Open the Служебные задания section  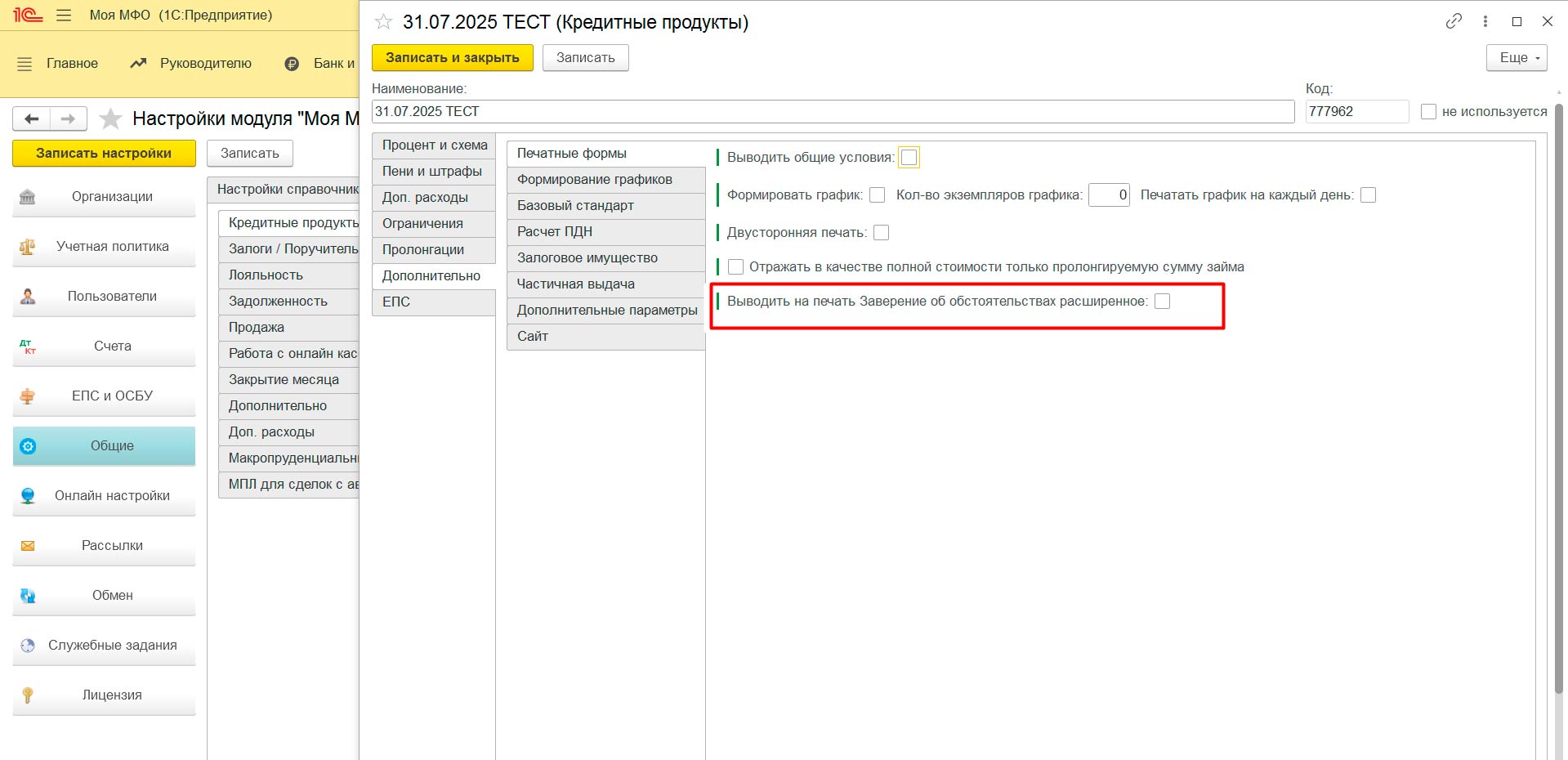(104, 646)
